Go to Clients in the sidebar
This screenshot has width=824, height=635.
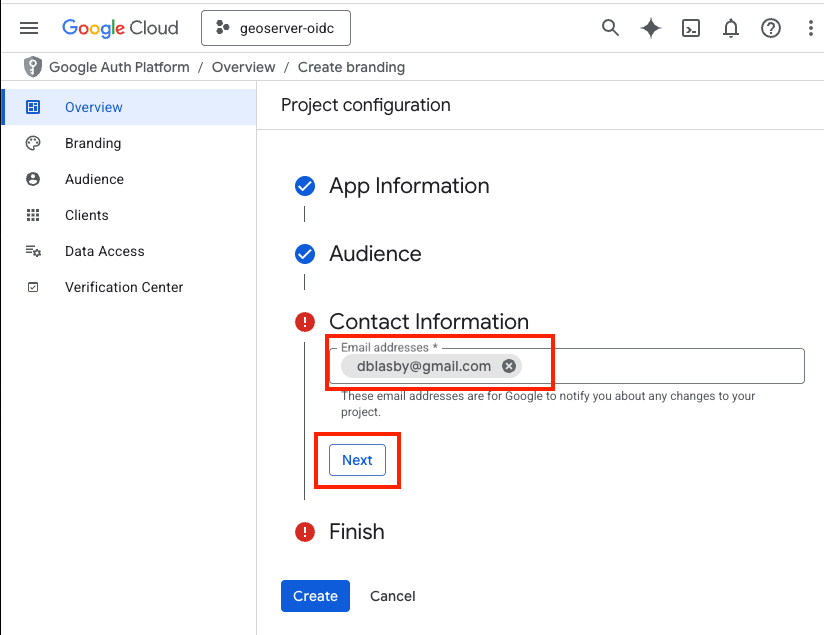point(87,215)
